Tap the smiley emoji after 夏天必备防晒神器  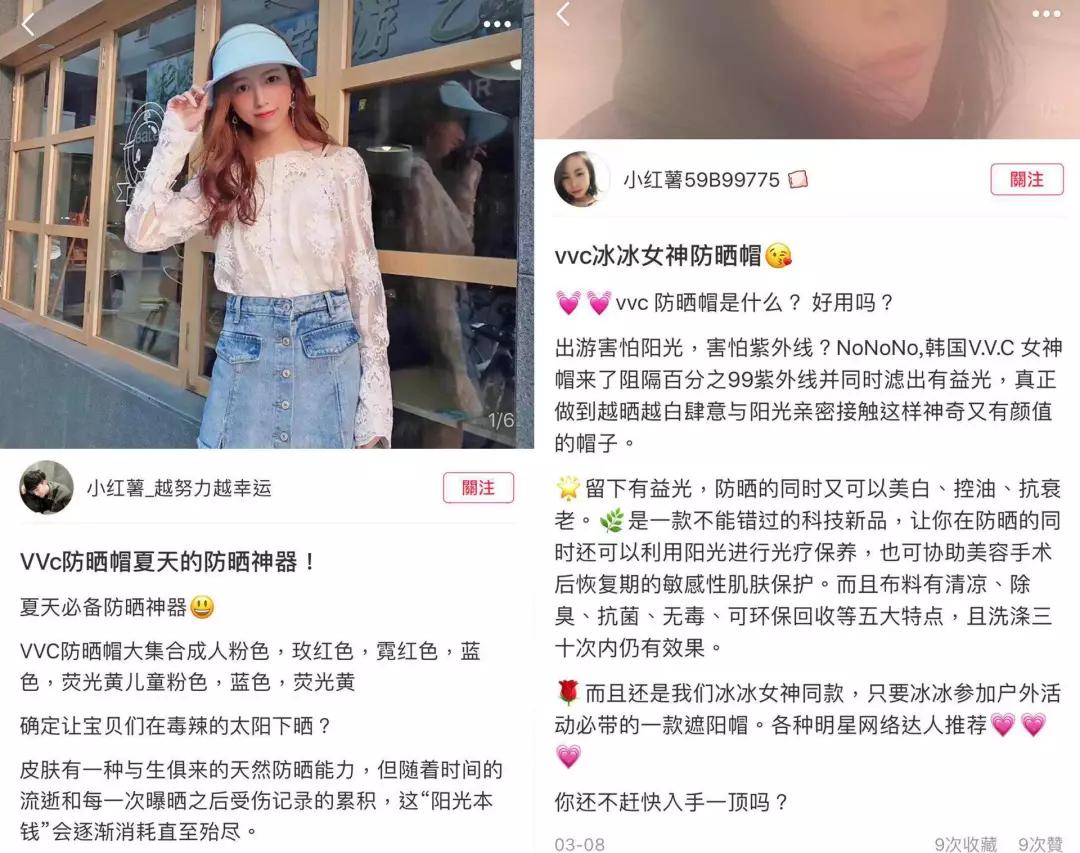(202, 607)
